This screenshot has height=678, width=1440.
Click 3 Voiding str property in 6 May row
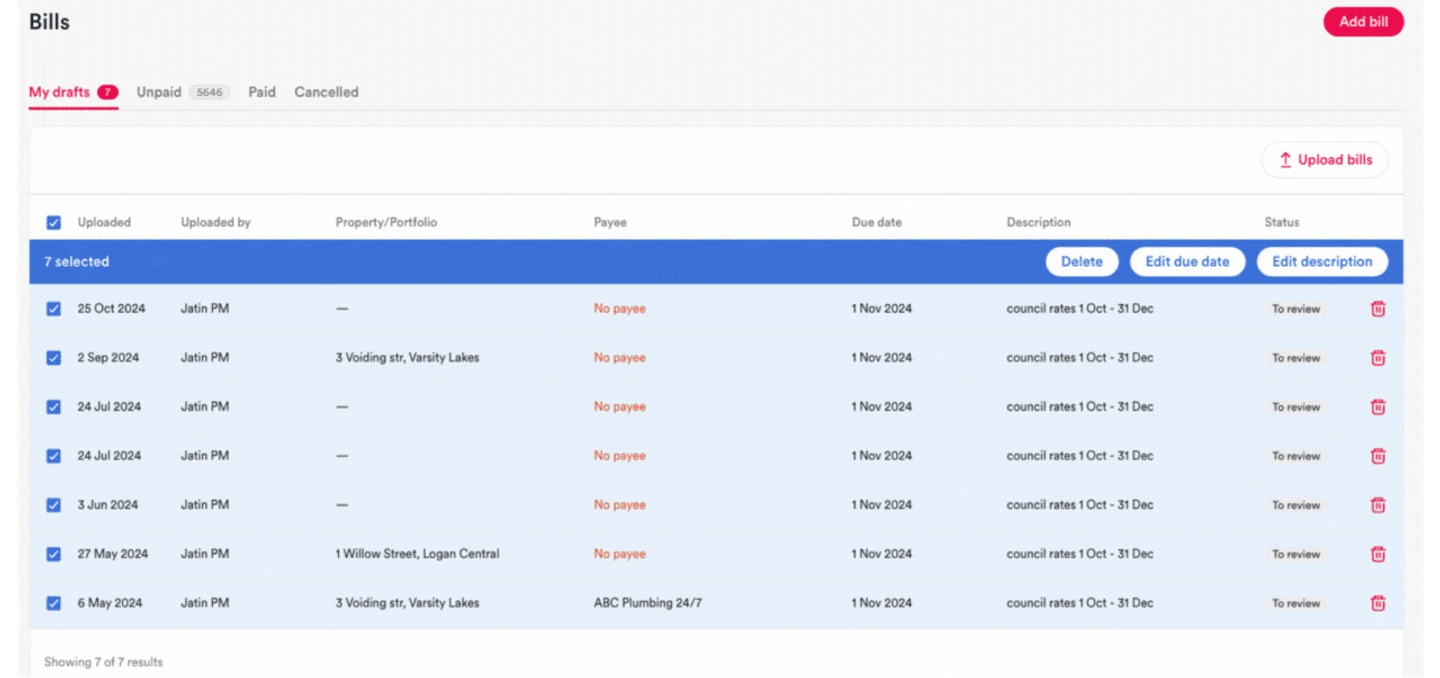click(407, 603)
